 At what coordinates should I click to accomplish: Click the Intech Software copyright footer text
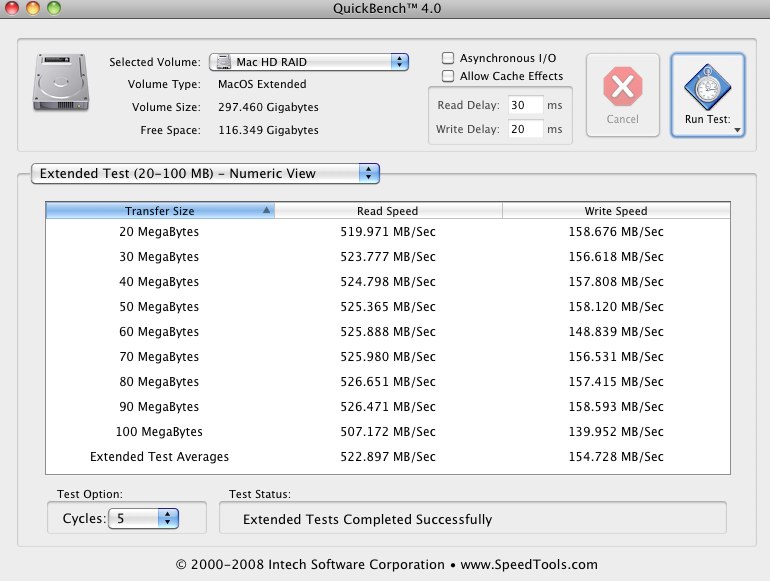386,565
